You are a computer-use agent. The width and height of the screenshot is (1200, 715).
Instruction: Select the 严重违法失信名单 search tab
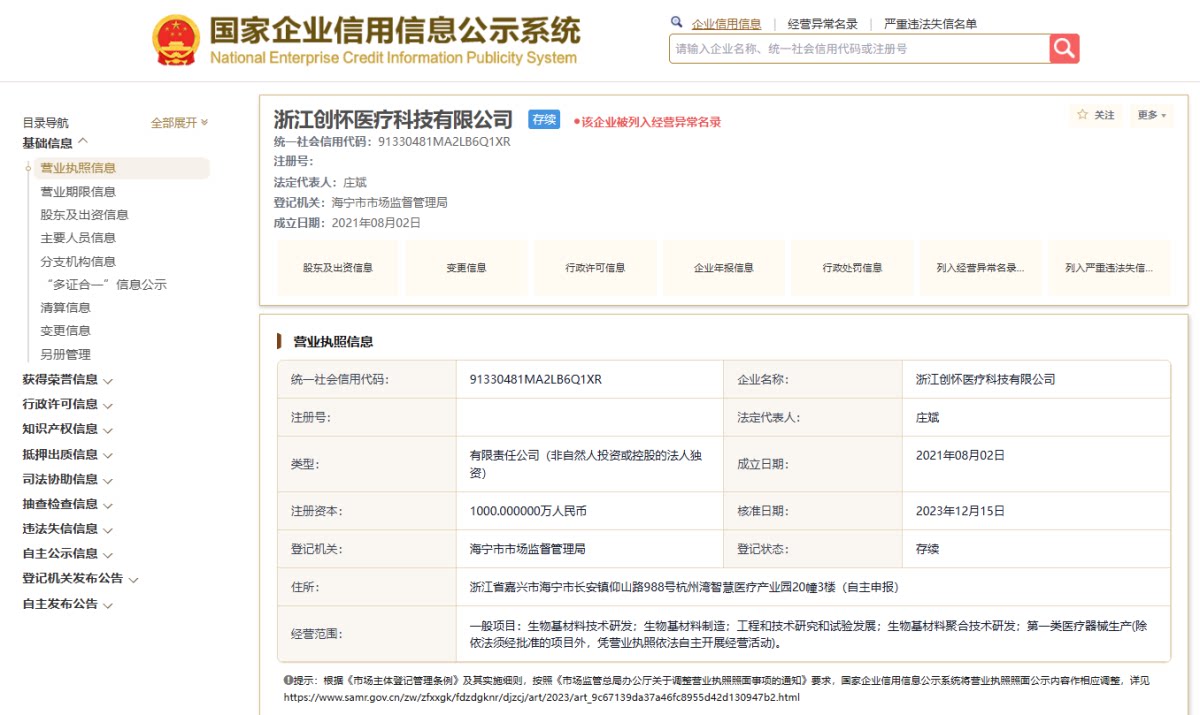pyautogui.click(x=930, y=24)
